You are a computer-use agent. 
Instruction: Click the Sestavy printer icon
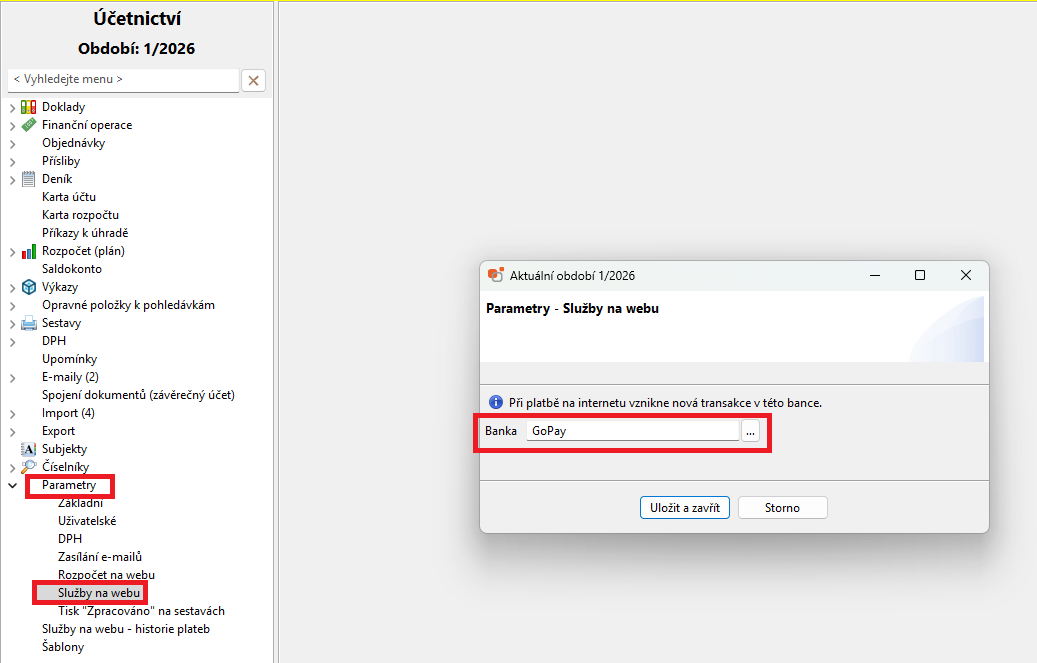pos(29,323)
